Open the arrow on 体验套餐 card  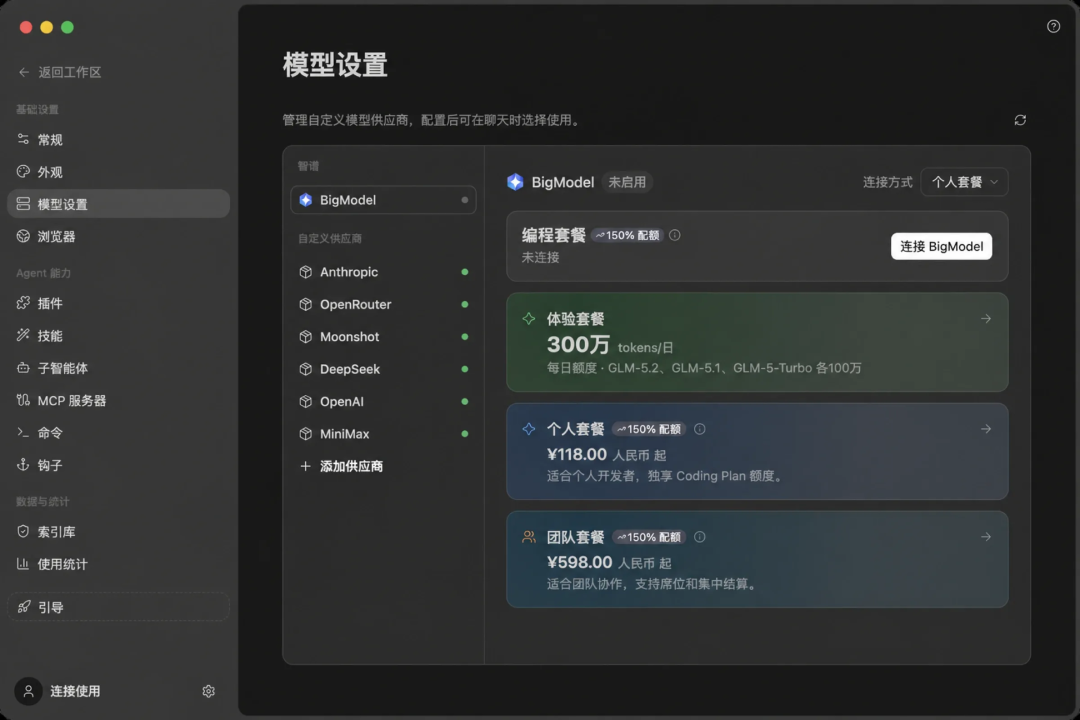(x=986, y=318)
